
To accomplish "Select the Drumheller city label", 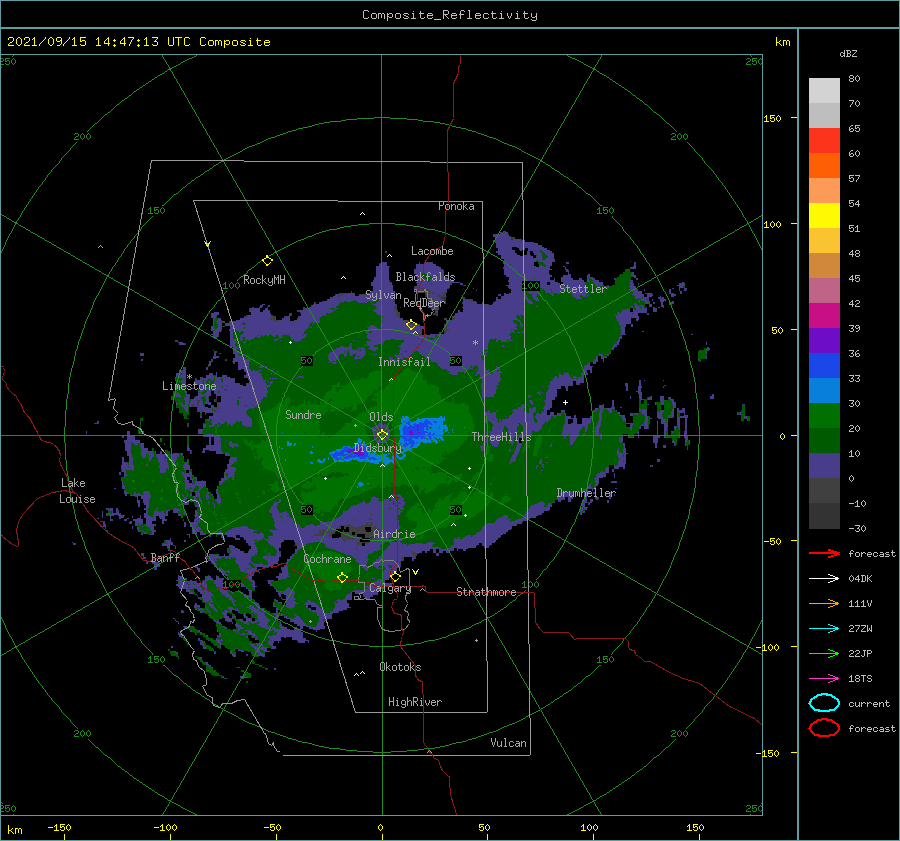I will (586, 493).
